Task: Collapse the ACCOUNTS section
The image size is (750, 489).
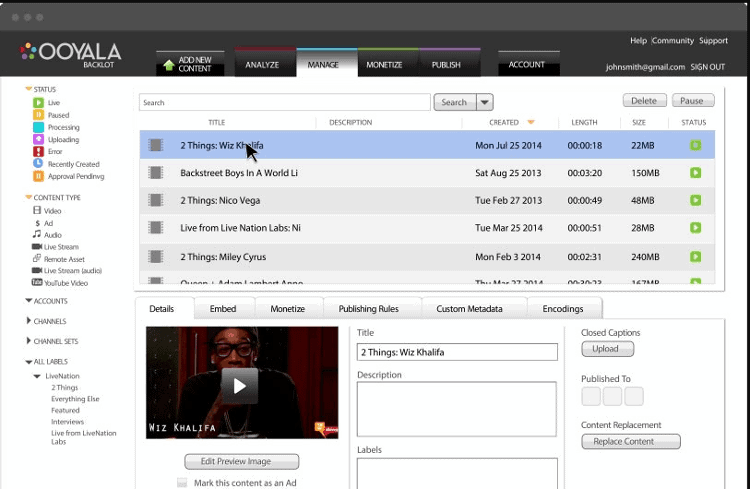Action: (x=28, y=300)
